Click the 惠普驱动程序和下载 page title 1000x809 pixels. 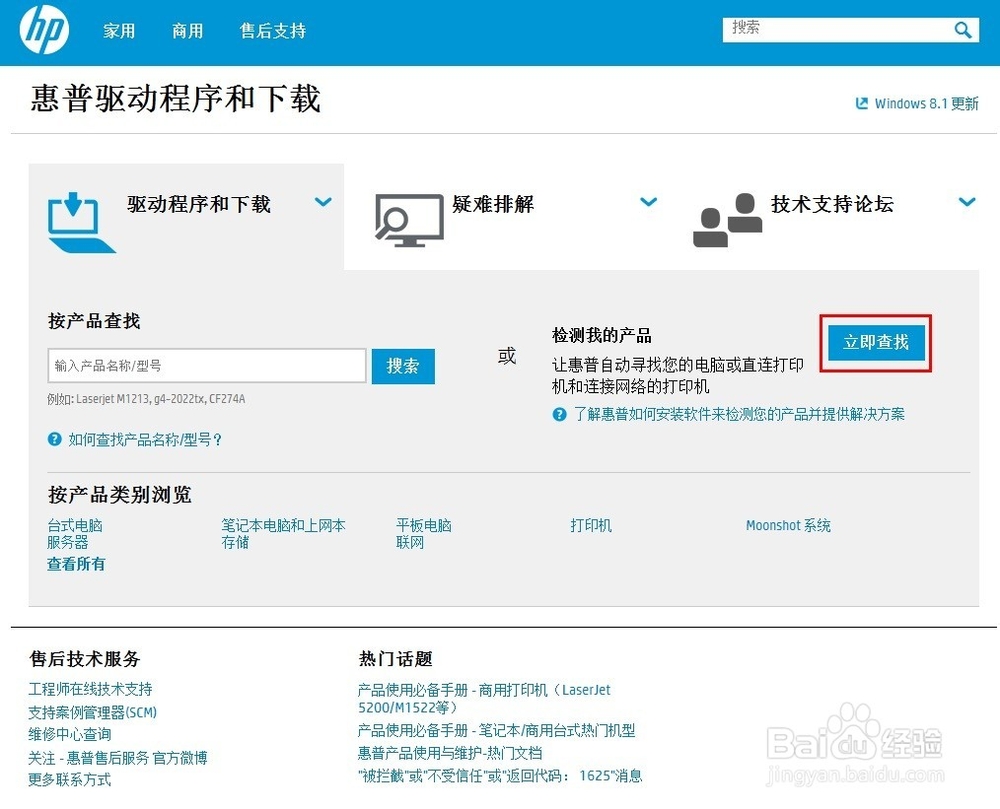tap(175, 99)
